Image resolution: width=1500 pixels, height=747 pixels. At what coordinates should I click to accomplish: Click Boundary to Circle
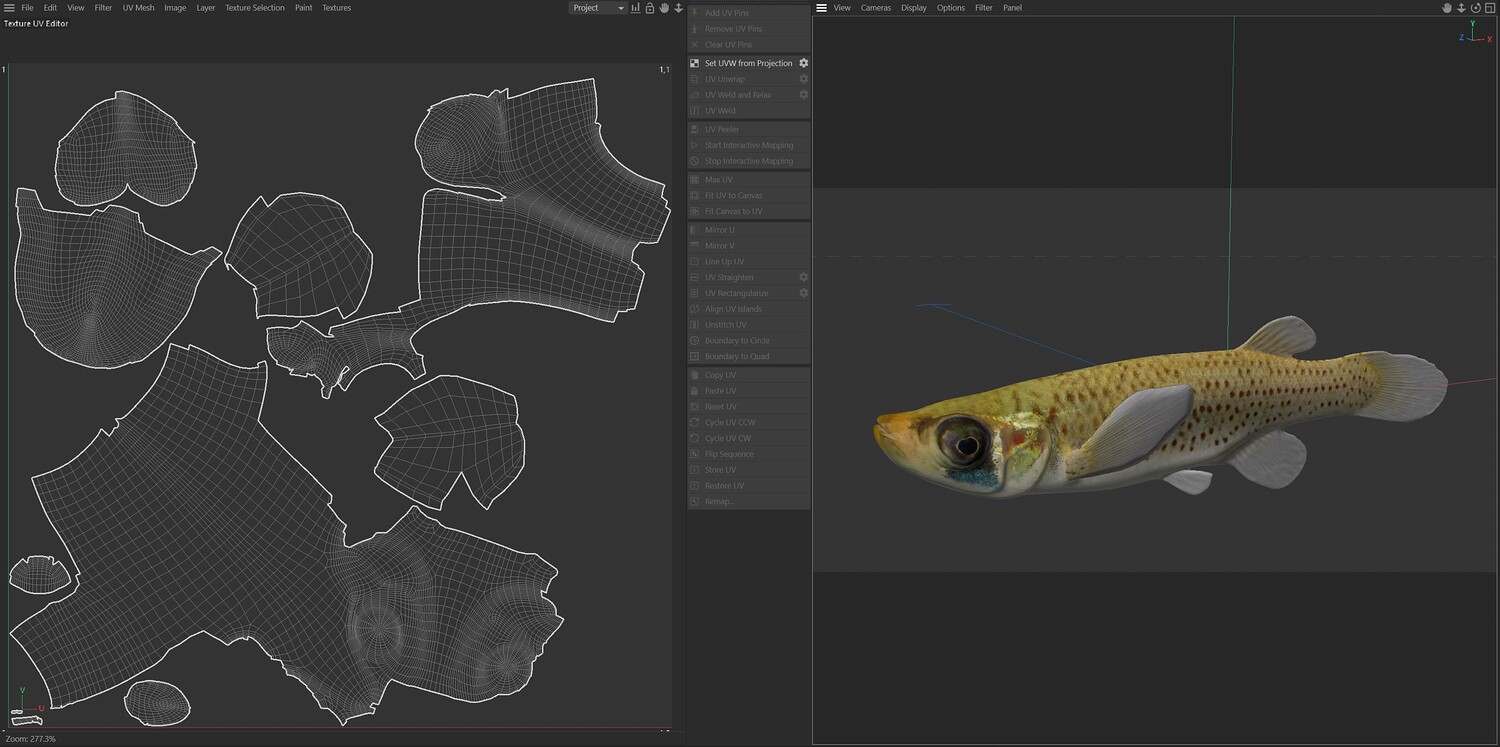click(737, 341)
